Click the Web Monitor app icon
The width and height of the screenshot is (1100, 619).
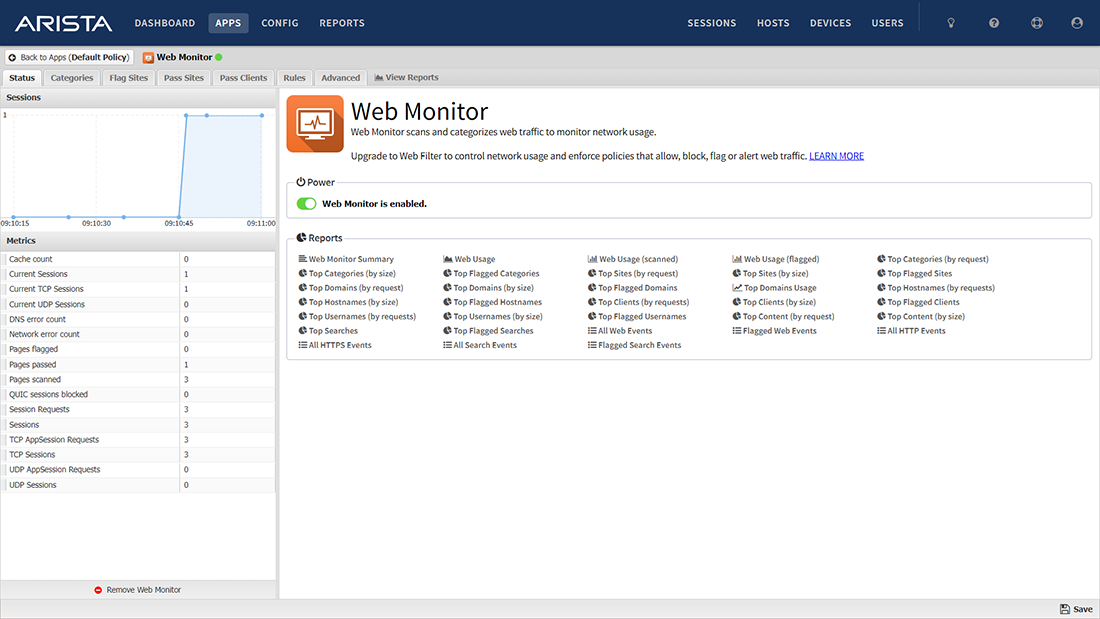(x=148, y=58)
